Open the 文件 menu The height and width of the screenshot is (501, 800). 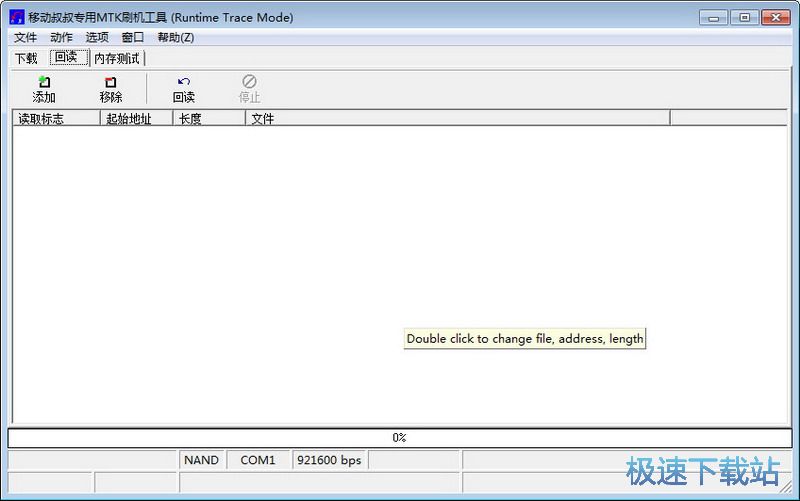[25, 37]
